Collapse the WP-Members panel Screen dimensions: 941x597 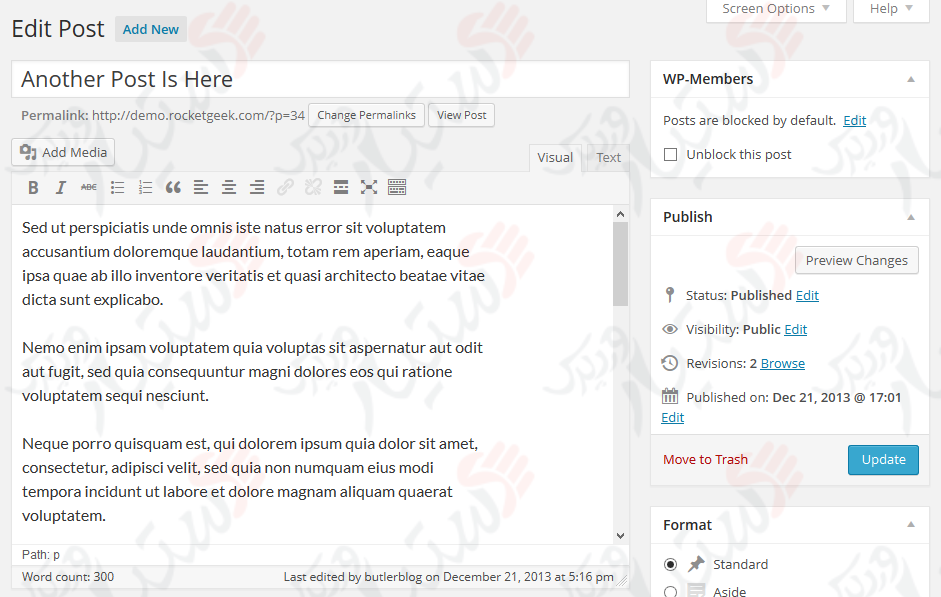(910, 78)
